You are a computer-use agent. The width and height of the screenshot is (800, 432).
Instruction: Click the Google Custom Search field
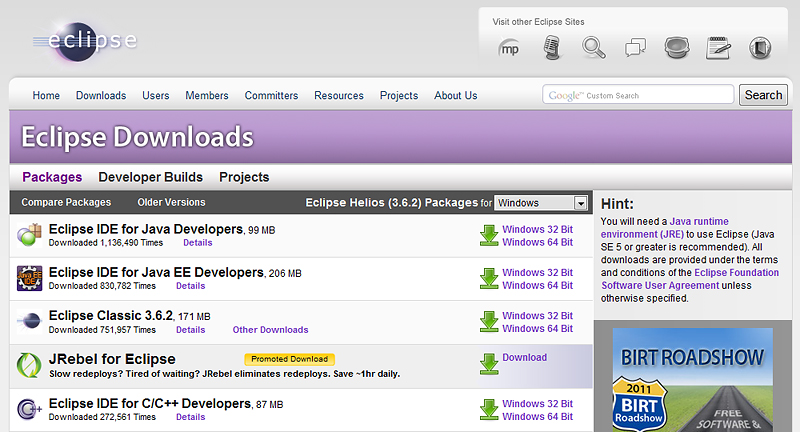coord(638,95)
